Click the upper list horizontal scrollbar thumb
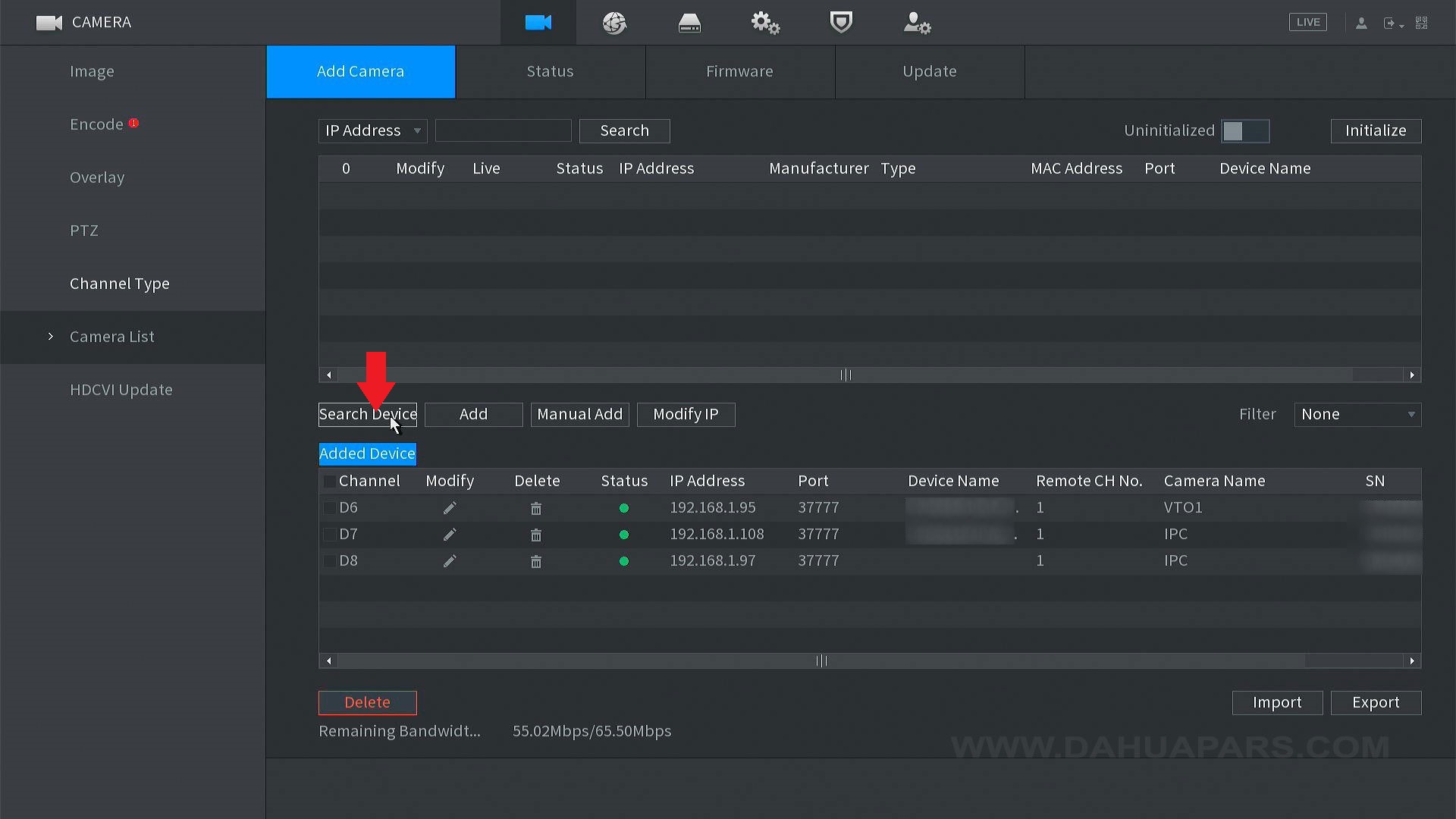This screenshot has width=1456, height=819. coord(845,375)
